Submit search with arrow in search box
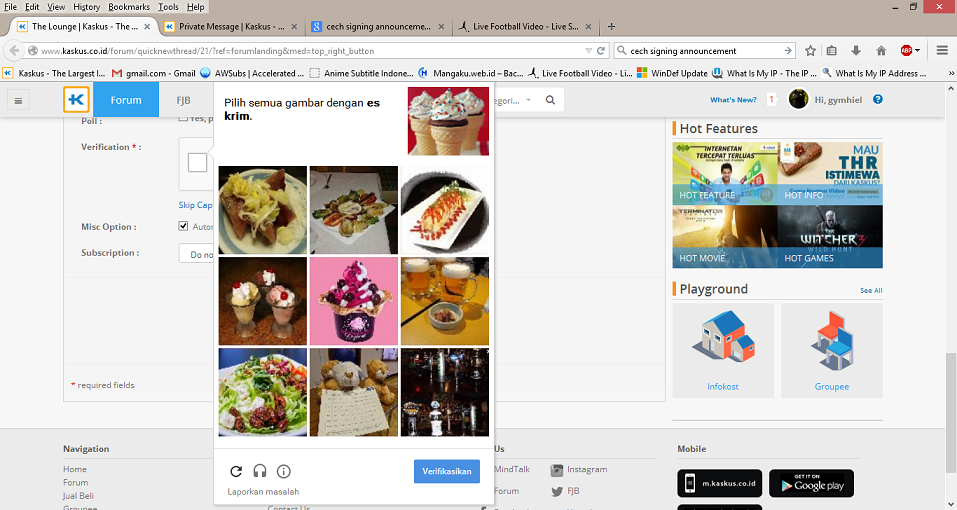Screen dimensions: 957x510 pyautogui.click(x=788, y=51)
